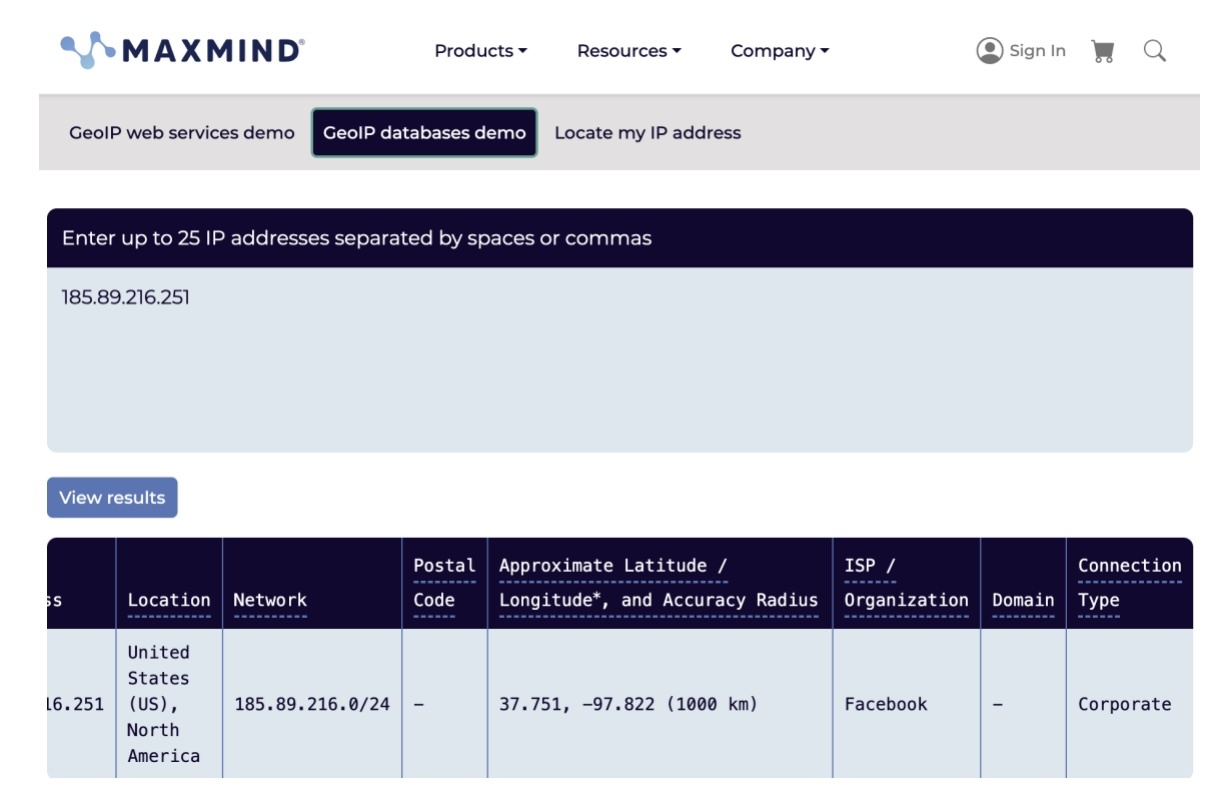Click the search magnifier icon

tap(1155, 51)
